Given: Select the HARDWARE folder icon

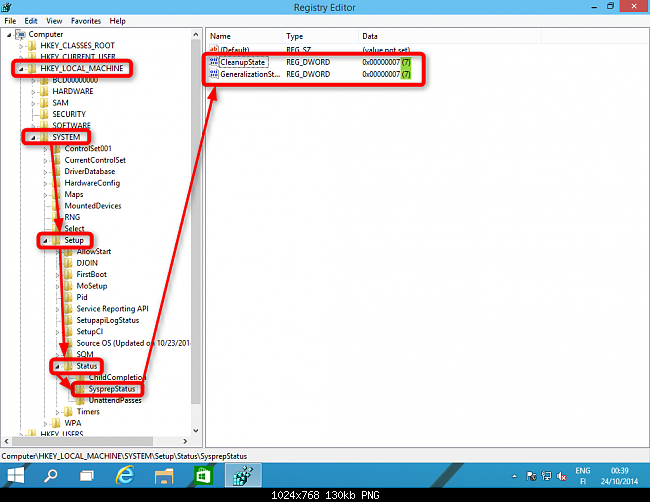Looking at the screenshot, I should click(44, 91).
